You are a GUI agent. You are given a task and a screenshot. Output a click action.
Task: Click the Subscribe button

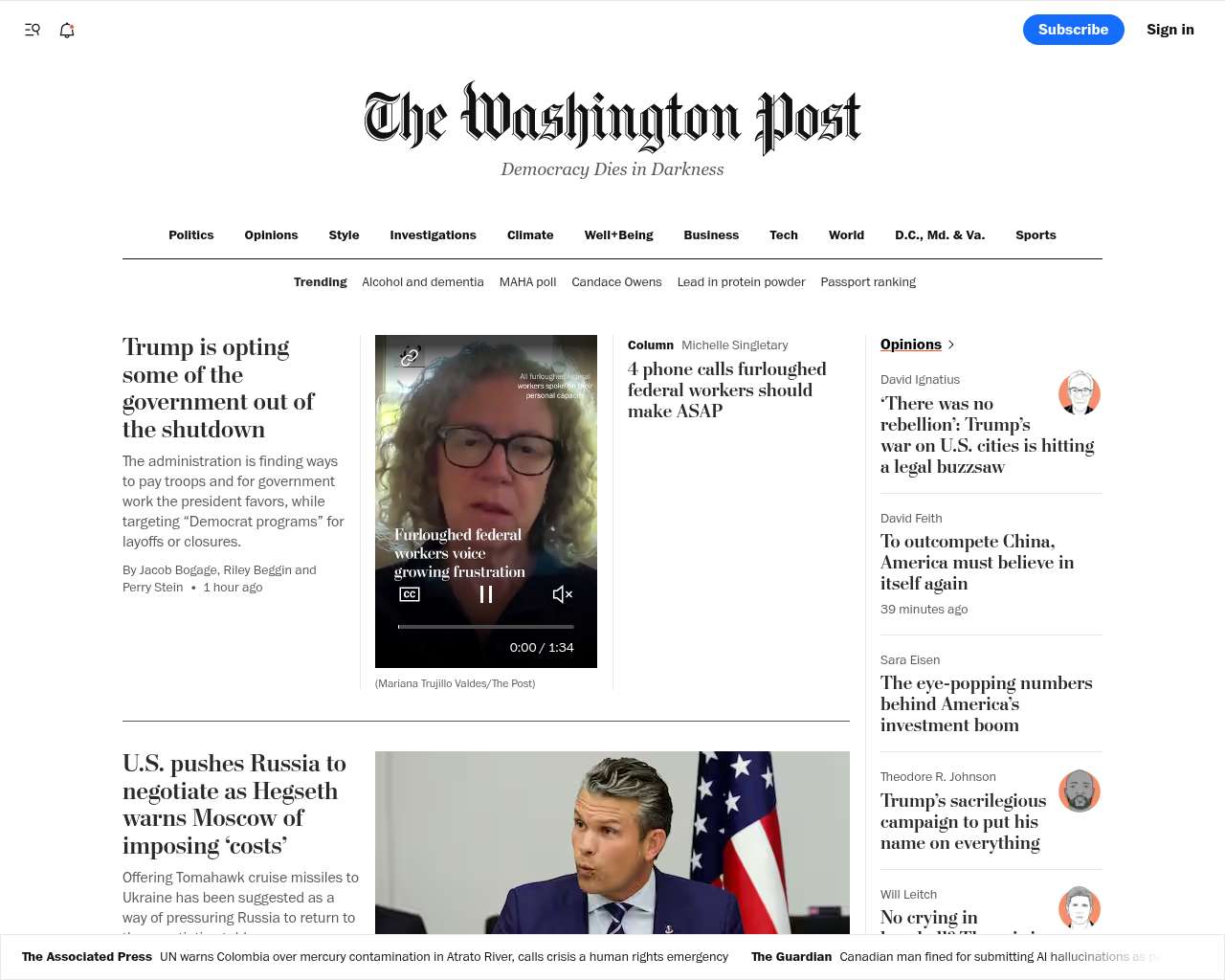(x=1073, y=30)
